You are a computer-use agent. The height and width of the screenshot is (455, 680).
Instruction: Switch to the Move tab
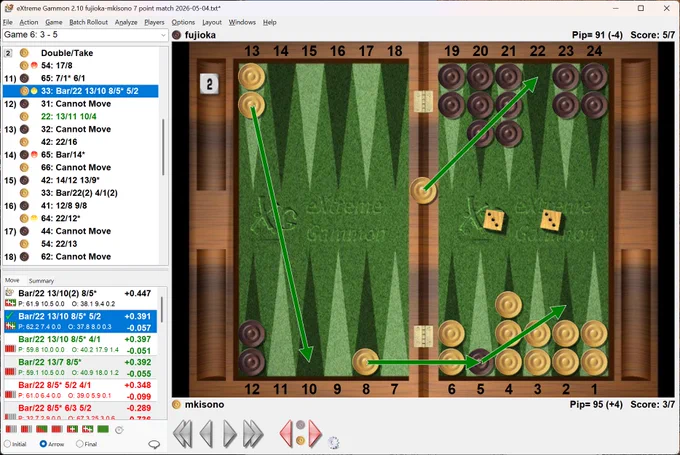pyautogui.click(x=12, y=280)
